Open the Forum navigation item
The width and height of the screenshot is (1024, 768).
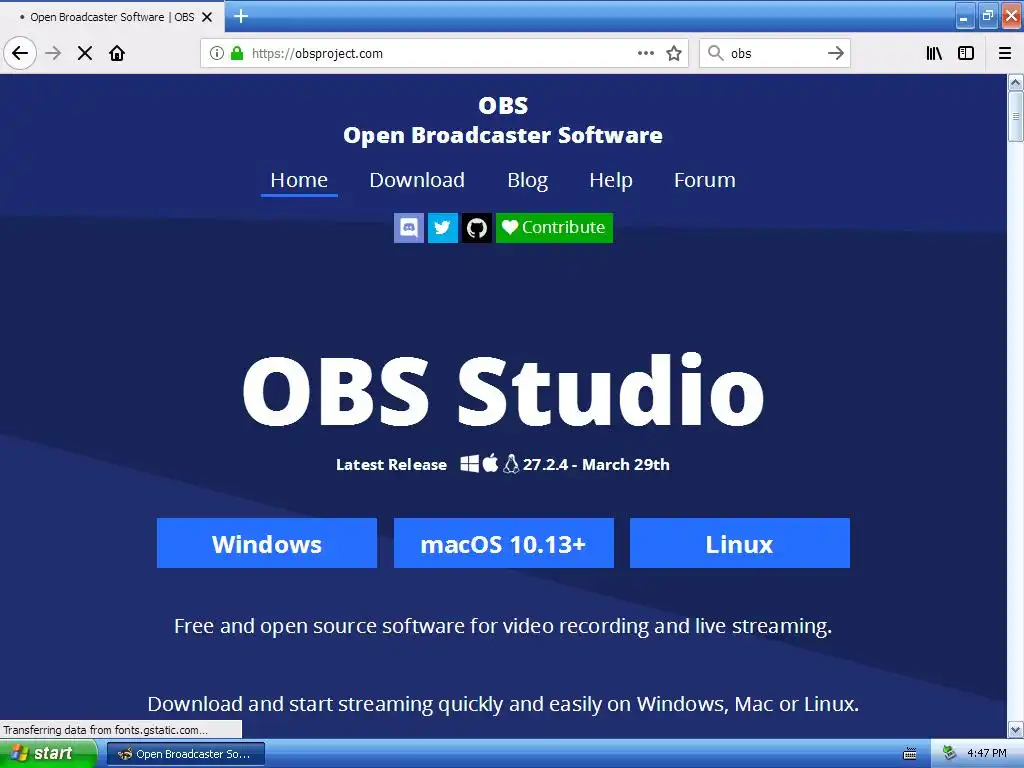(705, 180)
